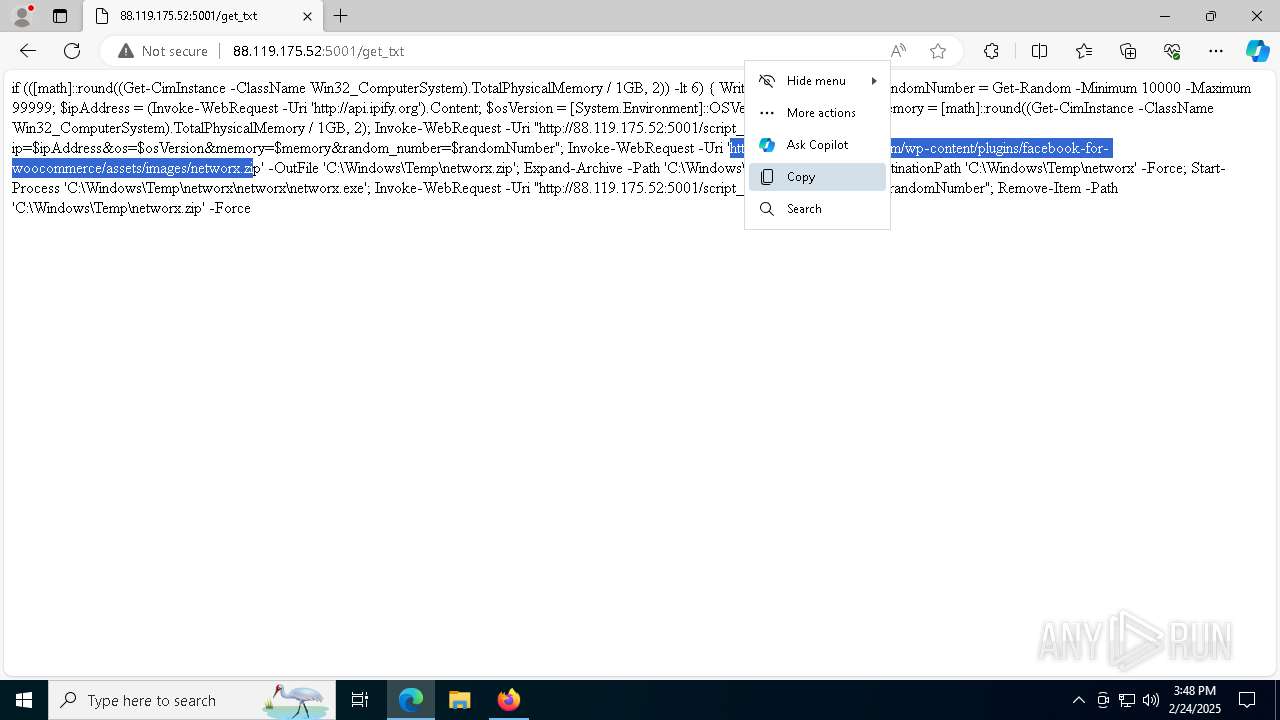
Task: Expand the Hide menu submenu
Action: point(817,81)
